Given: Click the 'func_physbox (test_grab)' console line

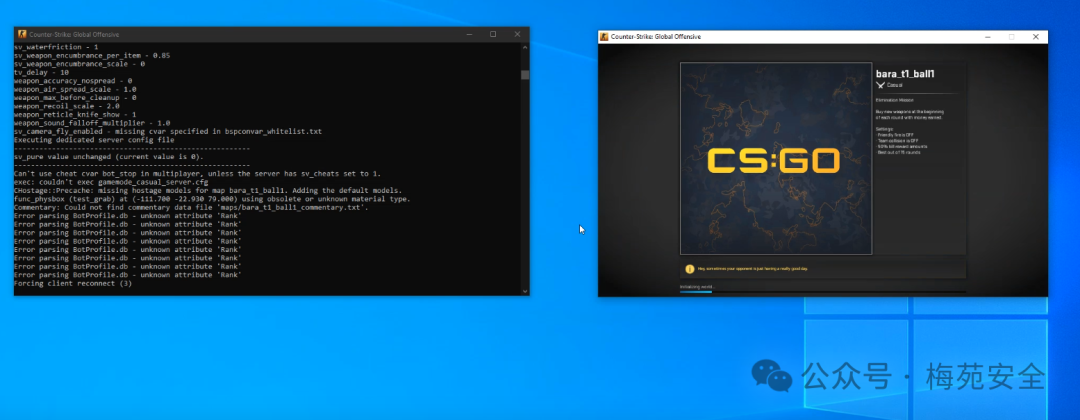Looking at the screenshot, I should (212, 199).
